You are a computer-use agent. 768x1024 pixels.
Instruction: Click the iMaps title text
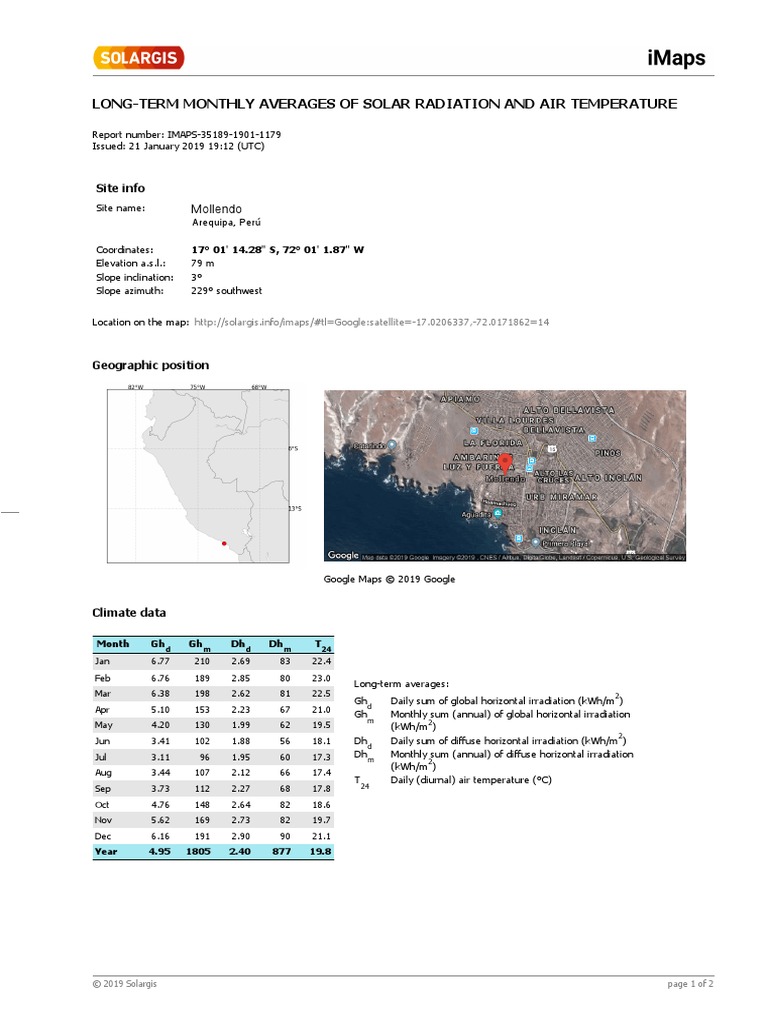pos(676,57)
